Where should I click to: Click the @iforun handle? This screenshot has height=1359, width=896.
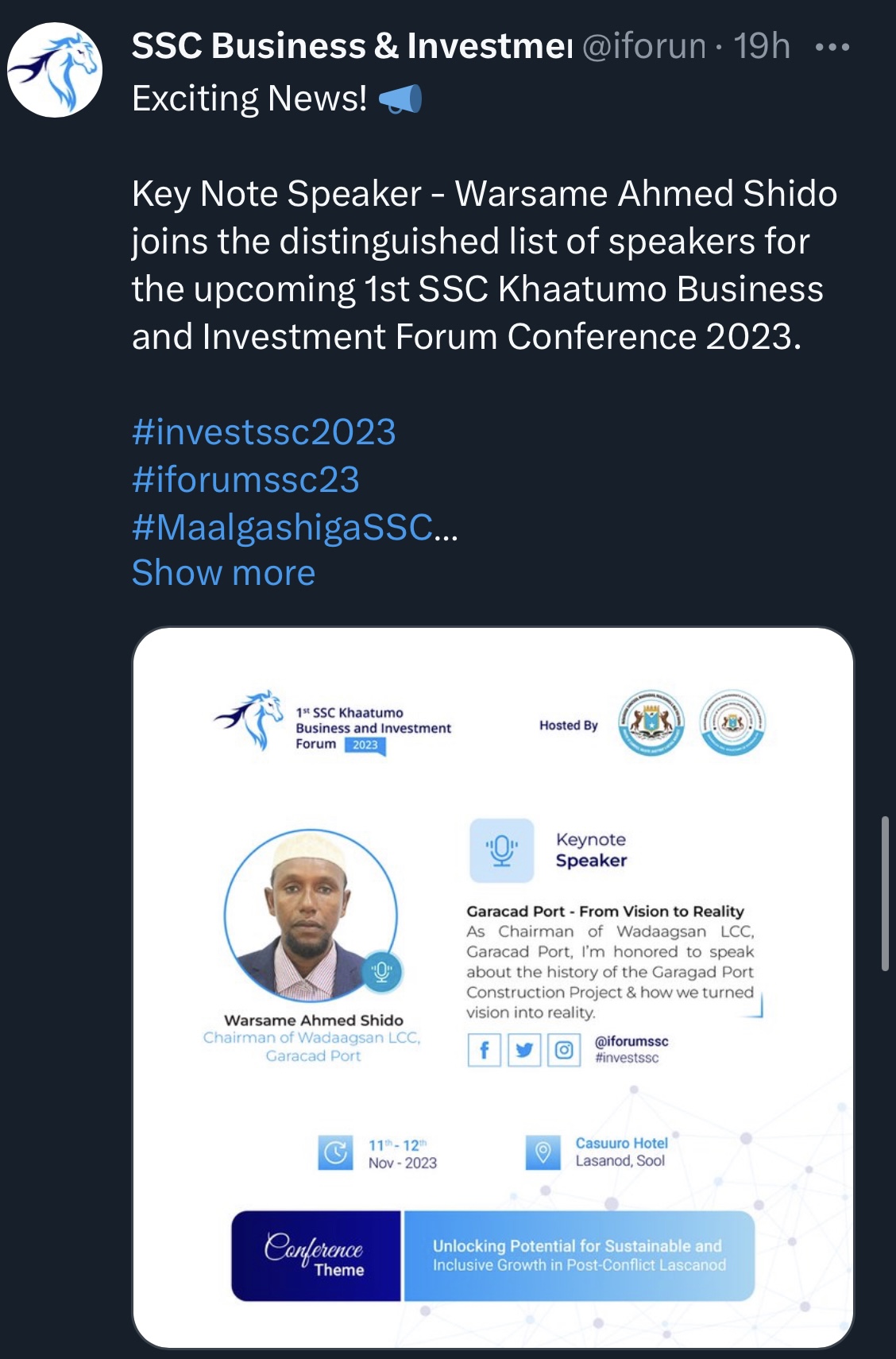[x=644, y=46]
